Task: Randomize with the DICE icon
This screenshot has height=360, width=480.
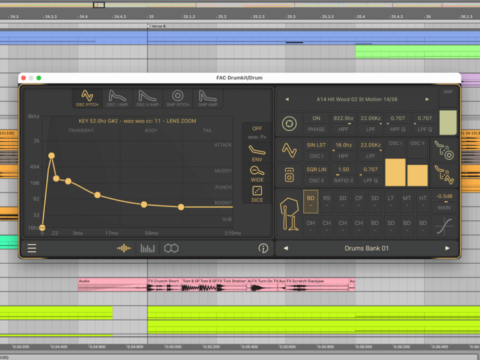Action: 257,194
